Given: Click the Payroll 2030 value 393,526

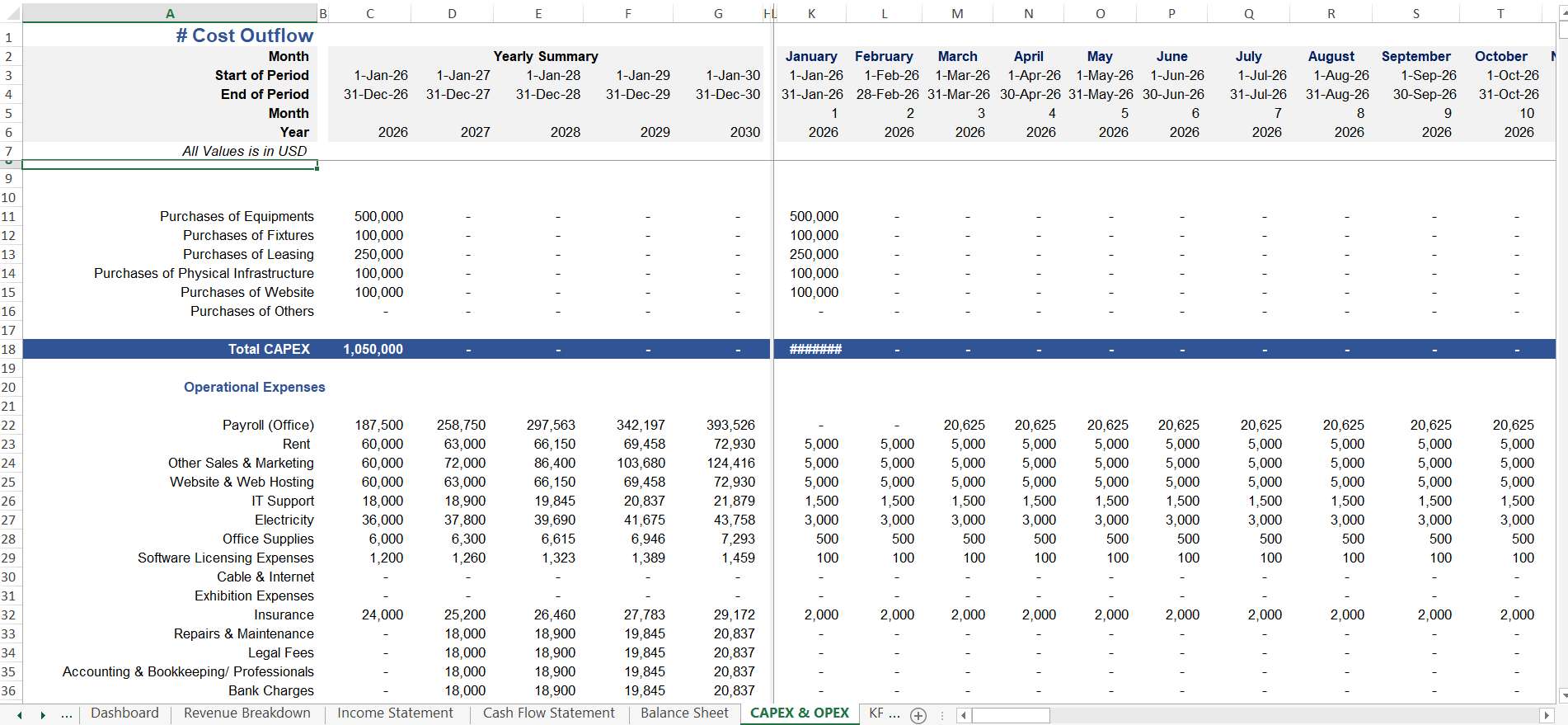Looking at the screenshot, I should coord(730,425).
